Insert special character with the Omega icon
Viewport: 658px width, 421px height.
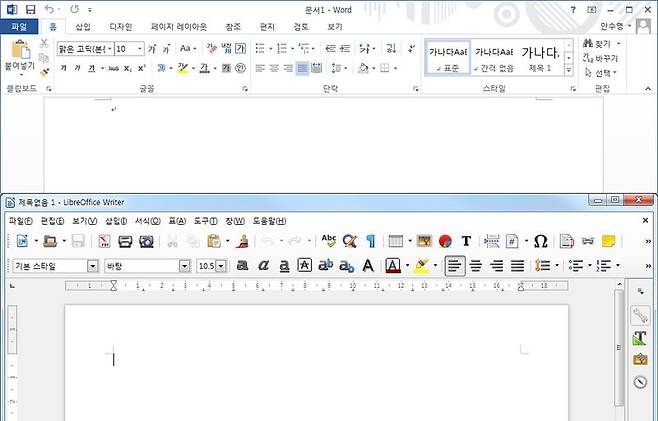click(x=540, y=241)
